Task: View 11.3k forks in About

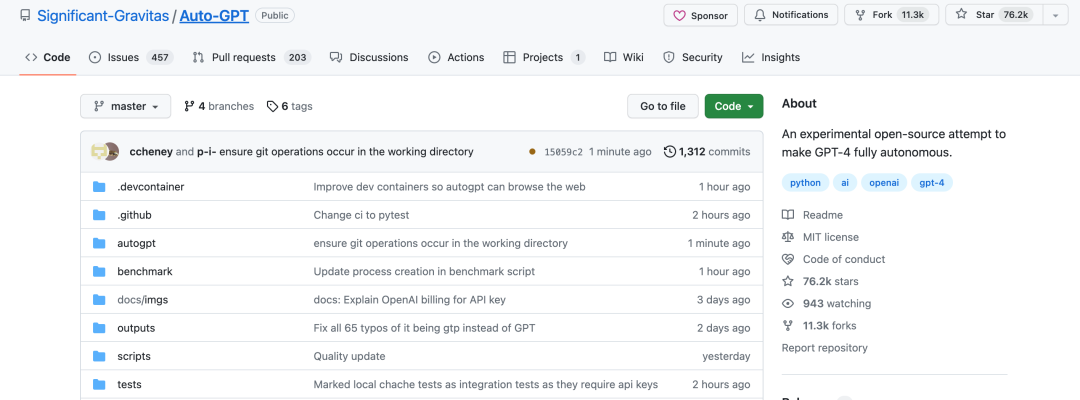Action: 820,325
